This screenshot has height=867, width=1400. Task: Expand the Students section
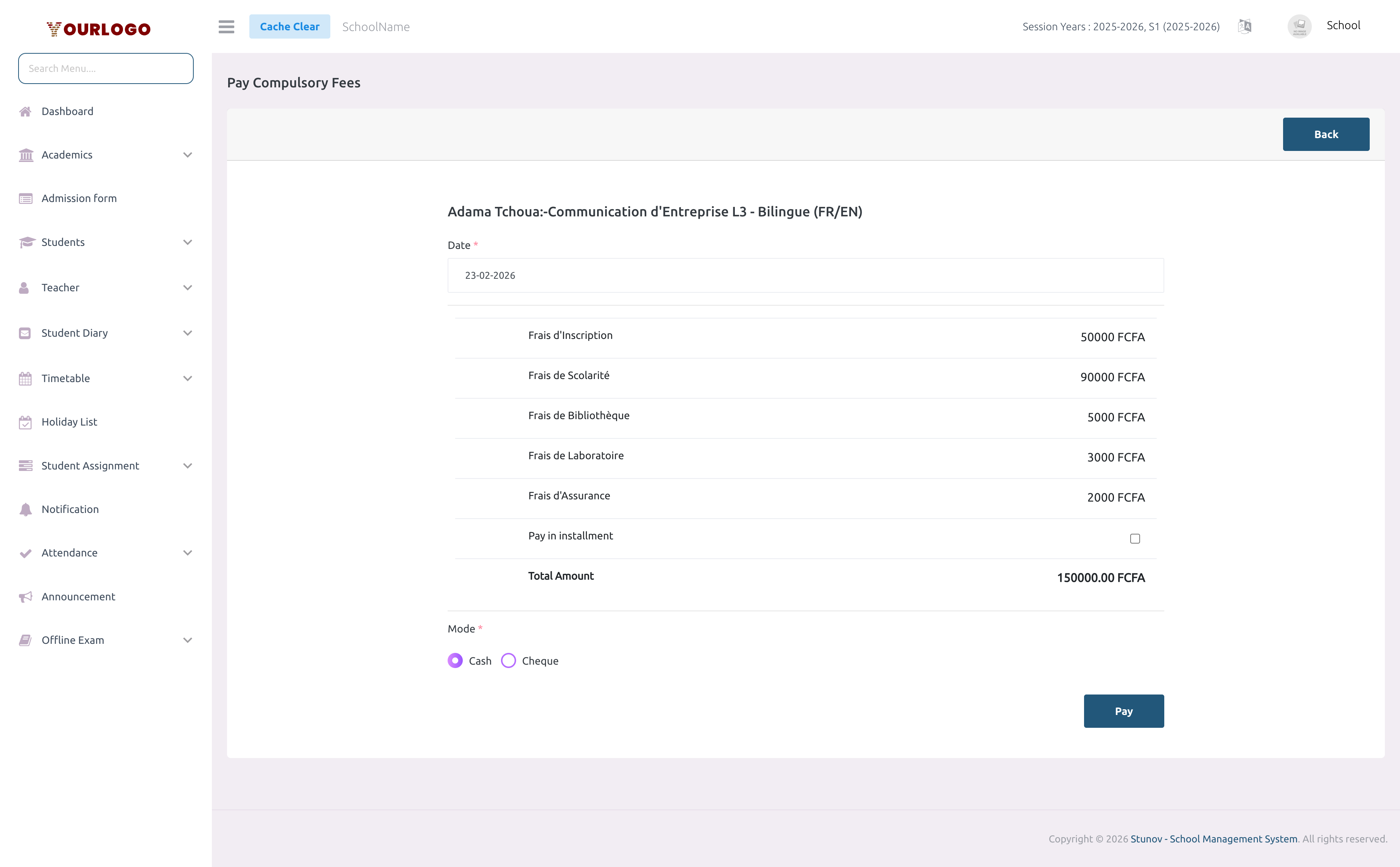pos(188,242)
